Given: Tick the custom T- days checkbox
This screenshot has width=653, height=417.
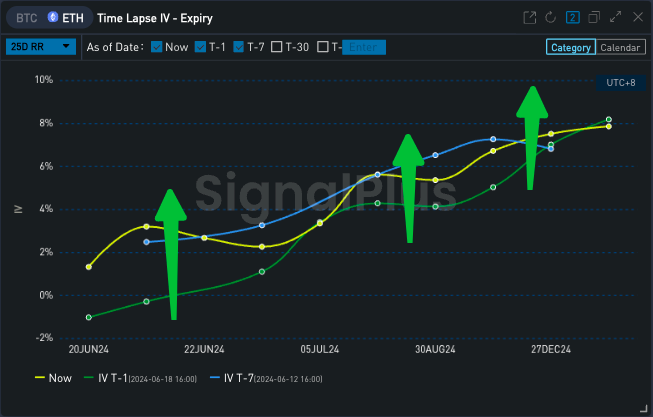Looking at the screenshot, I should (x=323, y=47).
